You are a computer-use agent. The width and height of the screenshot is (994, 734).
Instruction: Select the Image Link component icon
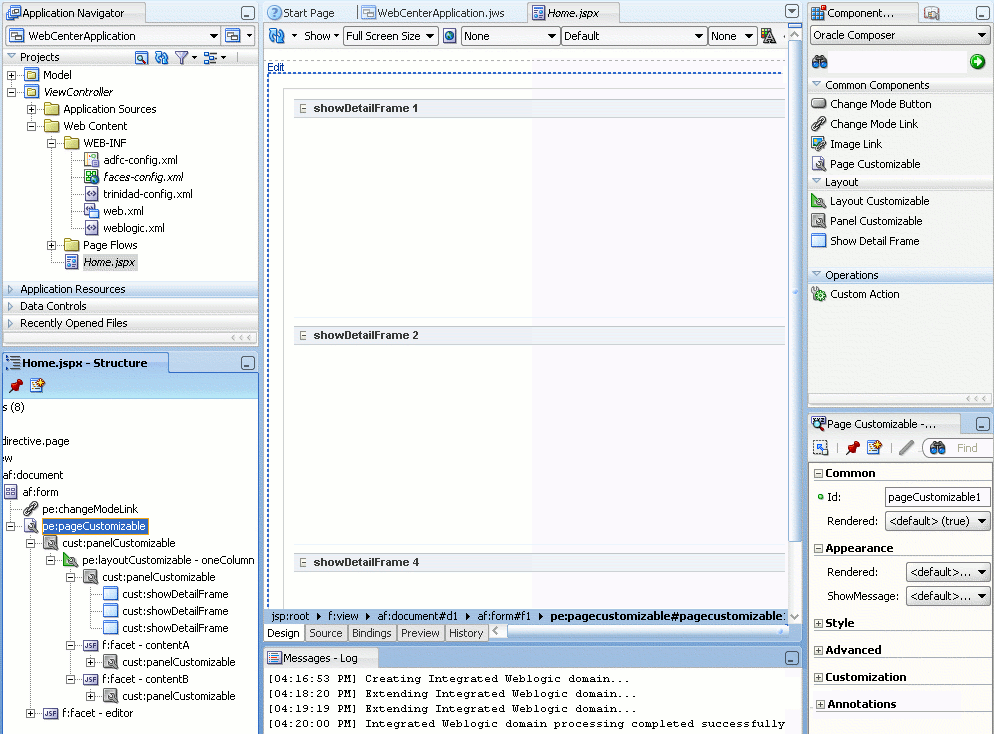(x=818, y=144)
